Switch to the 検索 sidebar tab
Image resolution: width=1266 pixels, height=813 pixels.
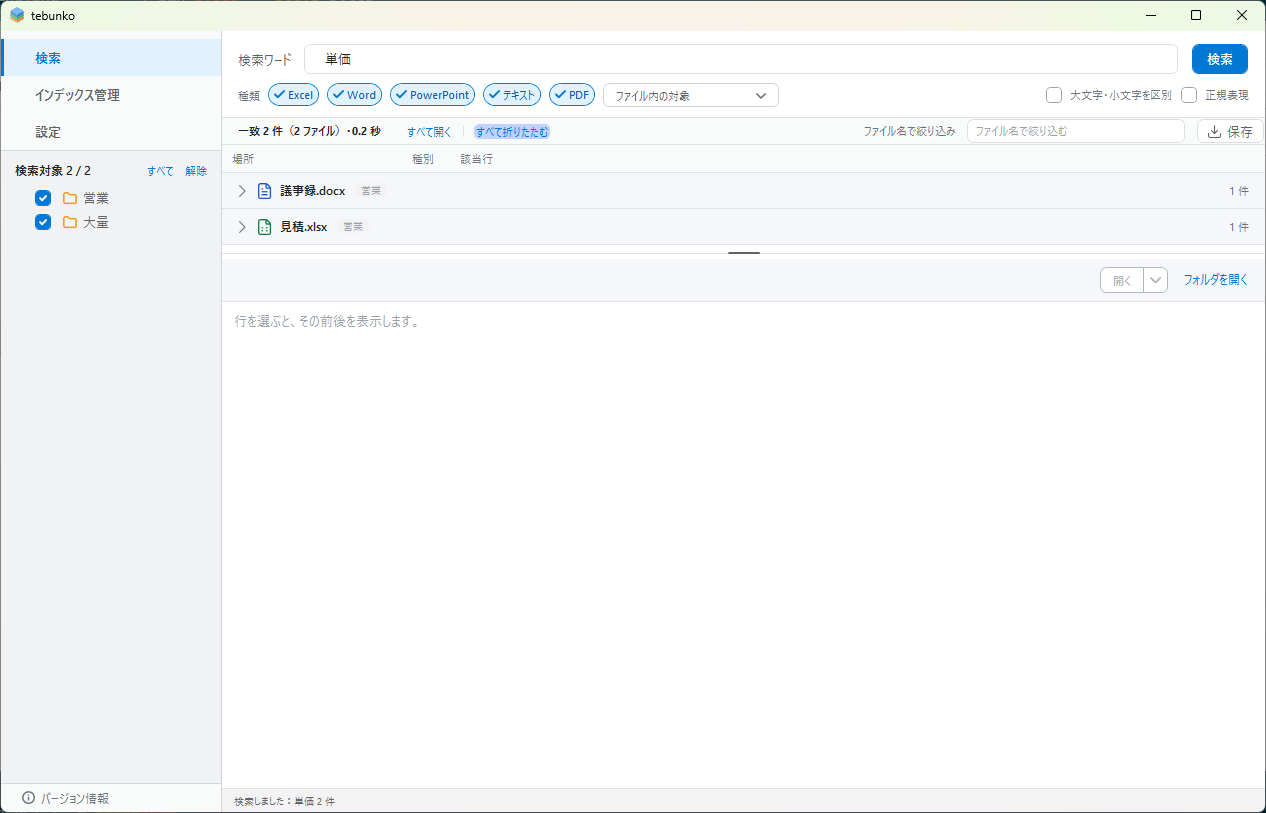coord(111,58)
